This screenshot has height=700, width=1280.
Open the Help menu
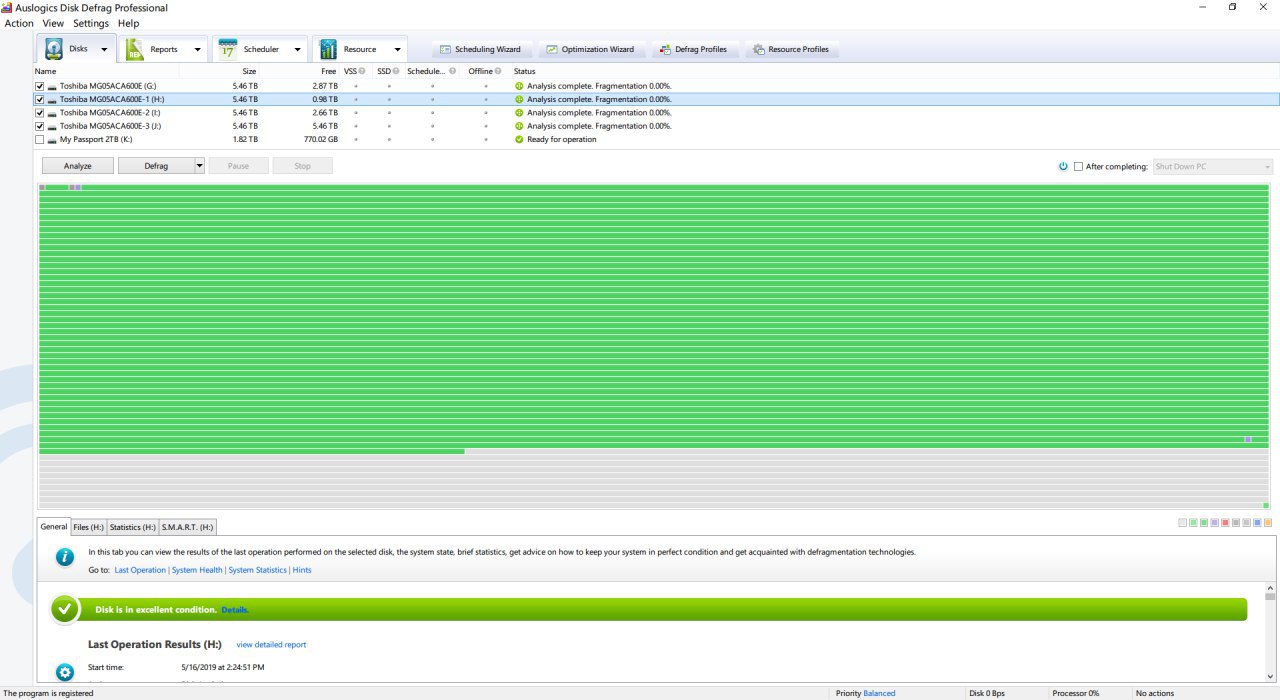[128, 23]
